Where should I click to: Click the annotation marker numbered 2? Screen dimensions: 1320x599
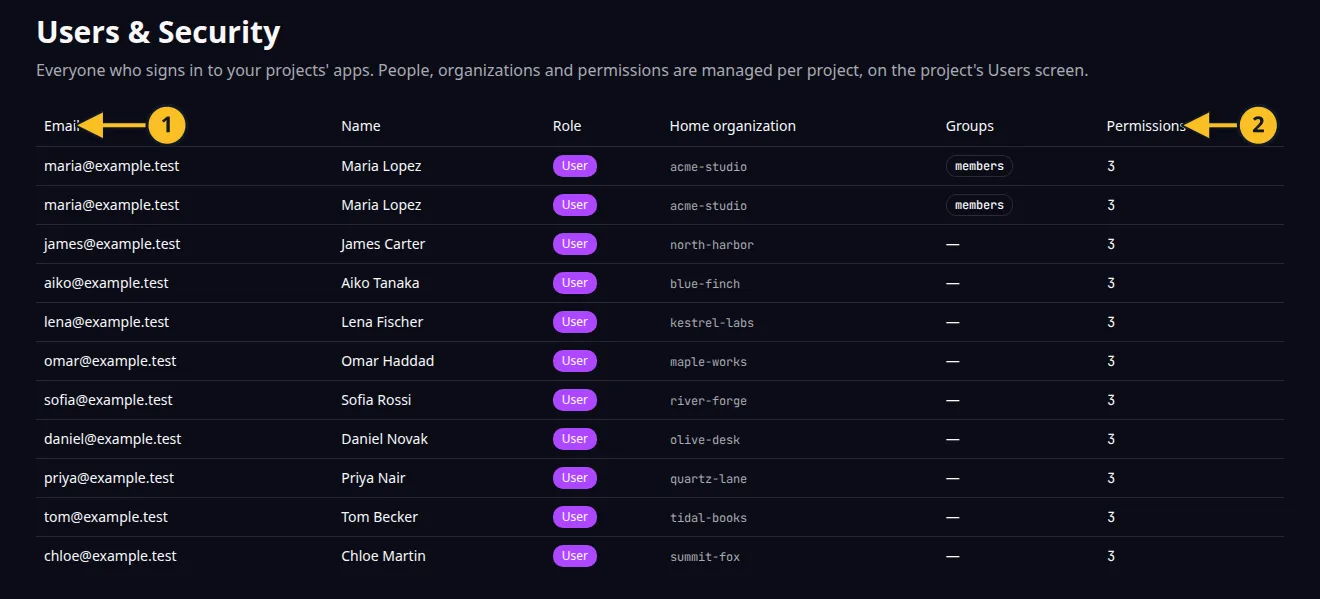click(x=1258, y=125)
